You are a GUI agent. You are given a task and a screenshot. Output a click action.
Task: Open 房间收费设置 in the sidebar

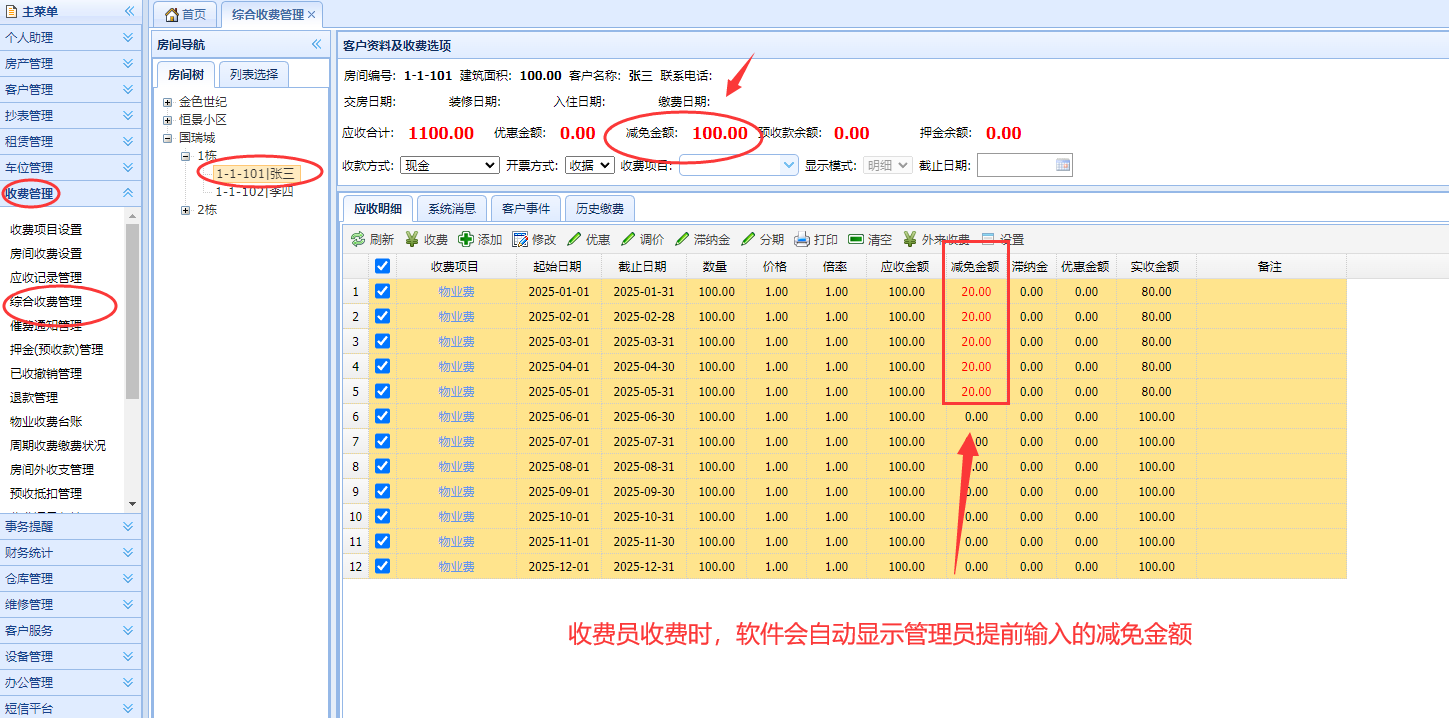click(46, 253)
